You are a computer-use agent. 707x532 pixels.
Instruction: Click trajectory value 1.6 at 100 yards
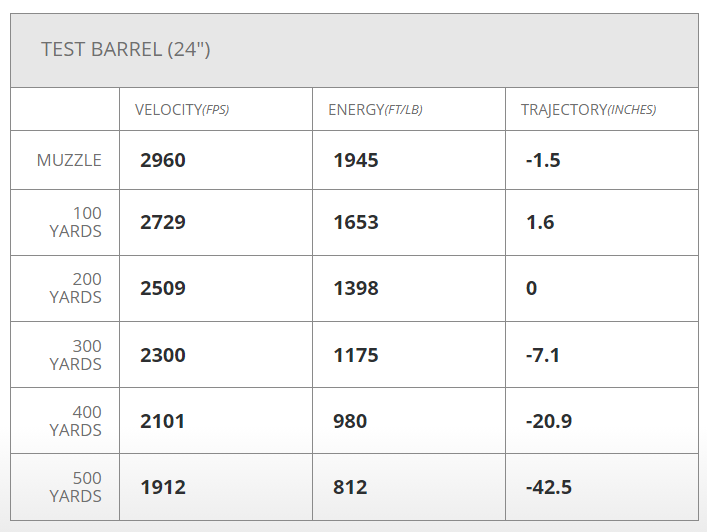point(540,222)
